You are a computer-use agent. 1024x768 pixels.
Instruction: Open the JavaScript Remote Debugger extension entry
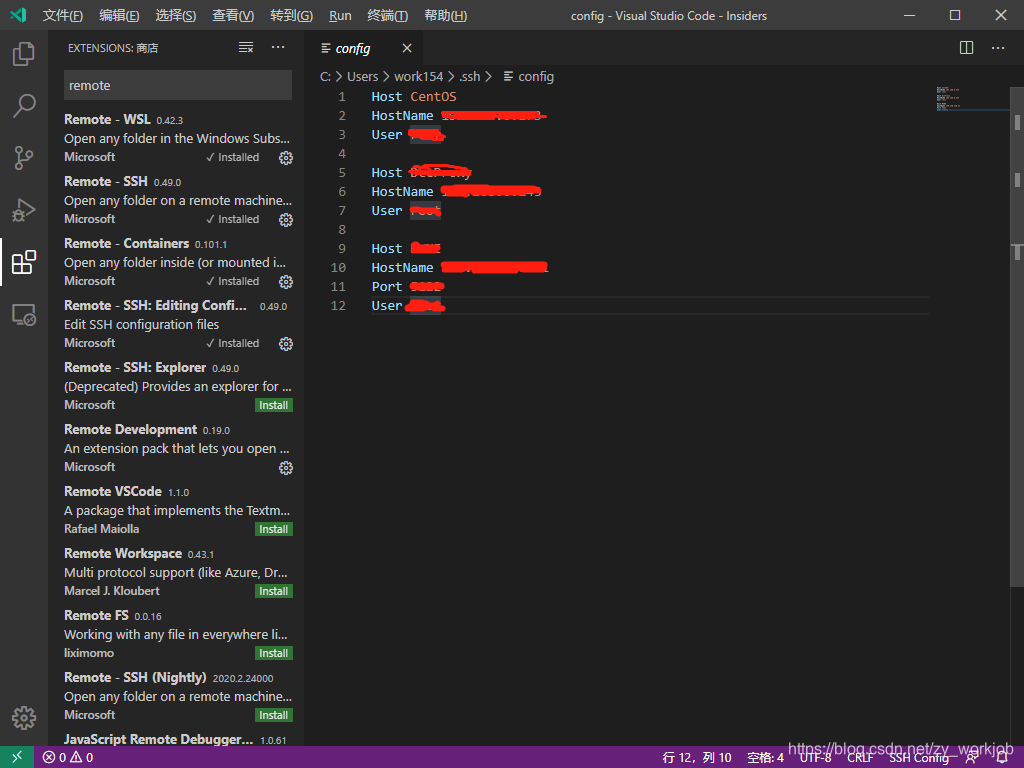click(178, 740)
